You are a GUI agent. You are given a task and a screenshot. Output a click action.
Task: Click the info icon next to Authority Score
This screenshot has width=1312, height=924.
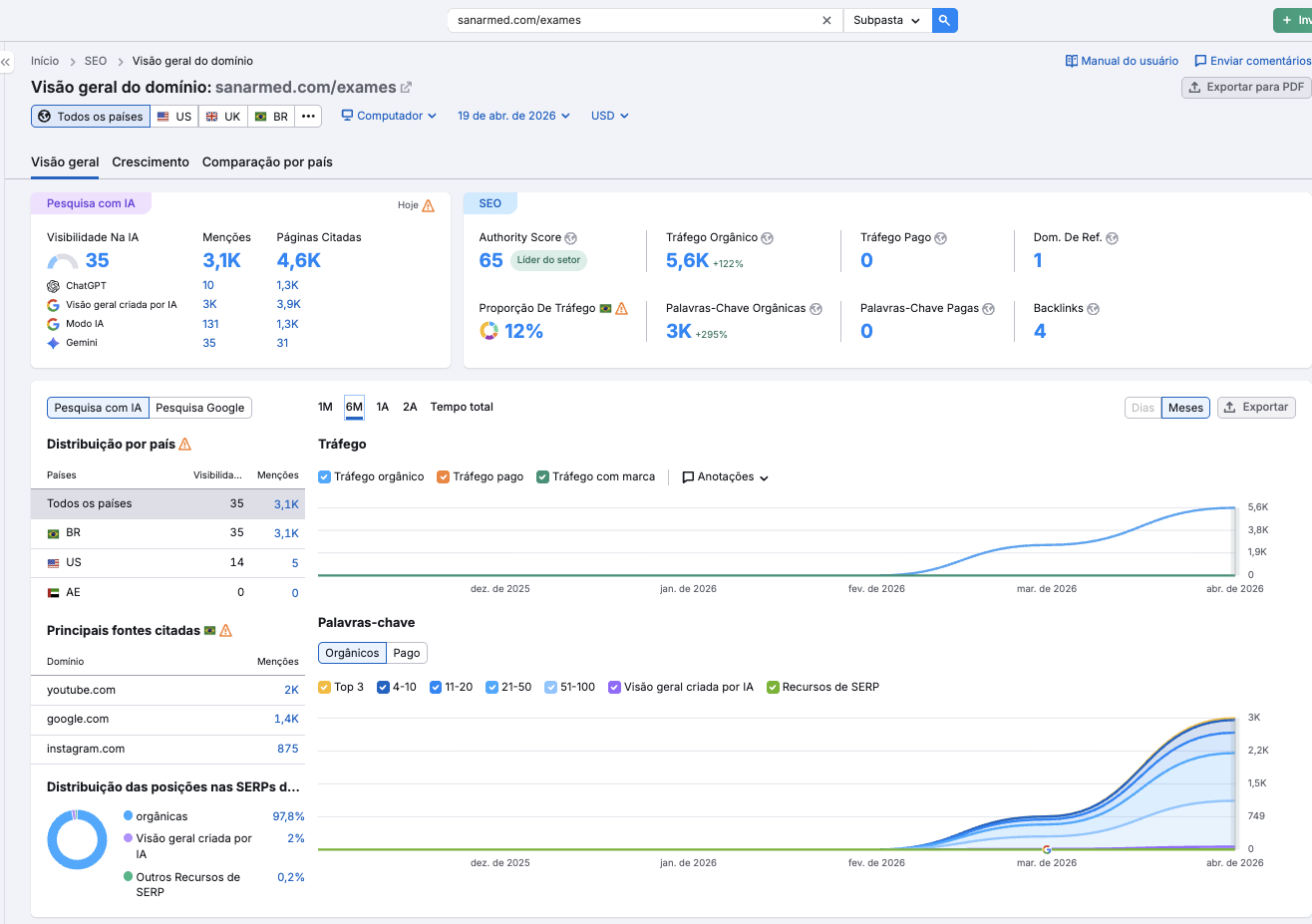570,237
